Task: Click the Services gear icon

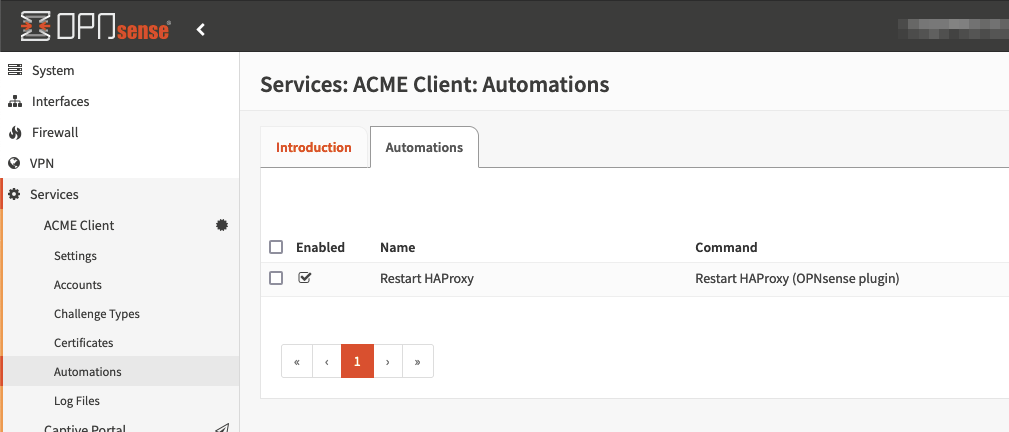Action: click(15, 195)
